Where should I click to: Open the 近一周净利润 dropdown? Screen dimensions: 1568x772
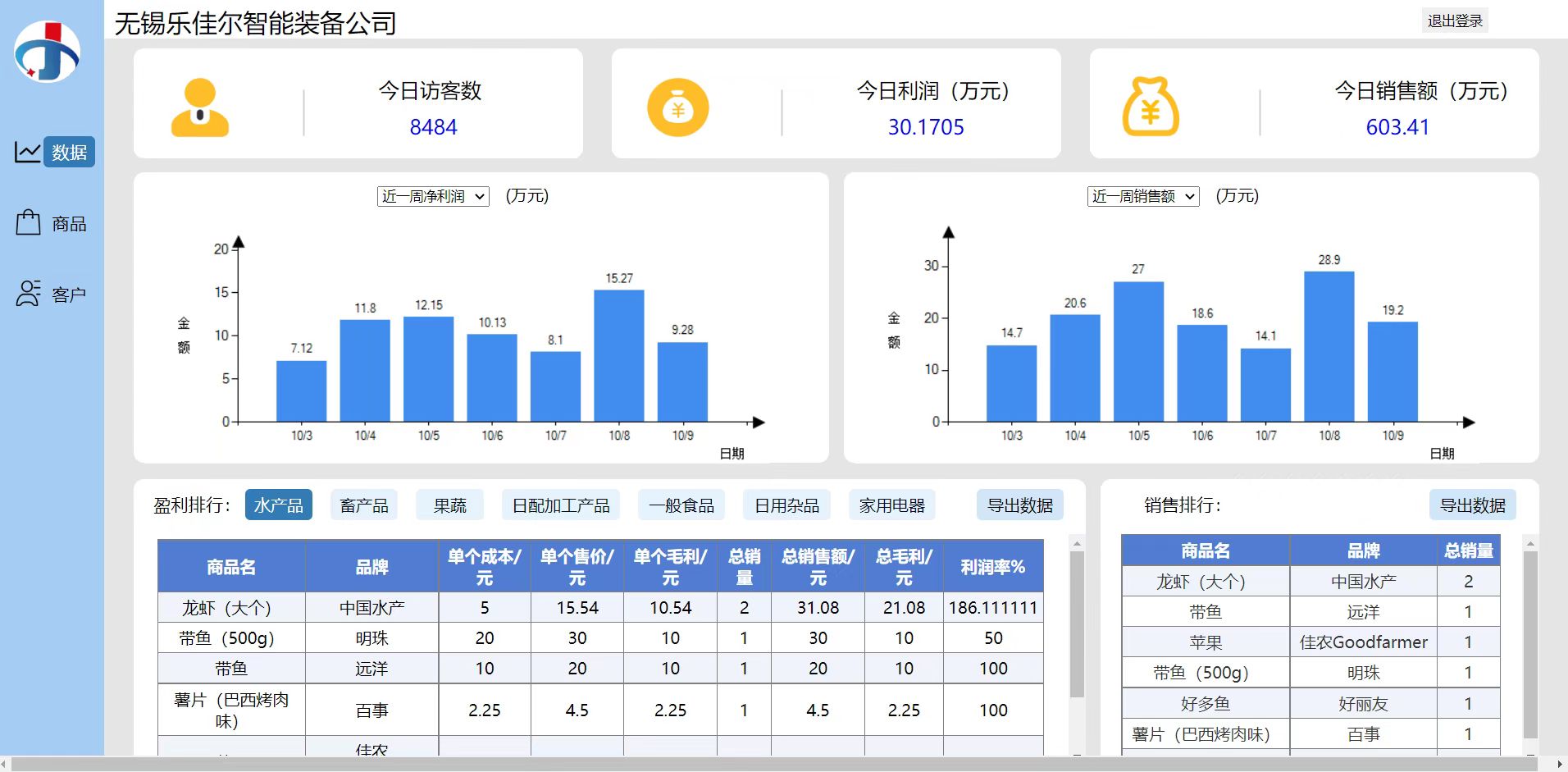pyautogui.click(x=433, y=196)
